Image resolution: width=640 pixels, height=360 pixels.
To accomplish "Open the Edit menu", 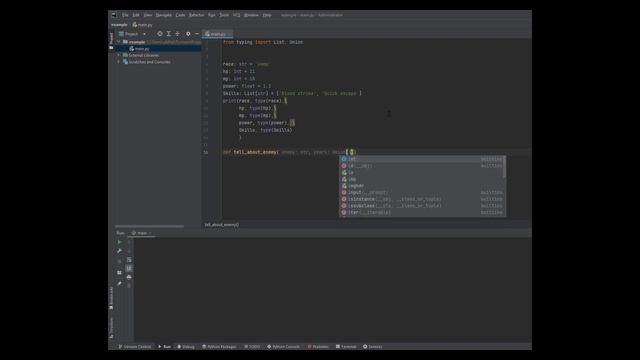I will coord(136,15).
